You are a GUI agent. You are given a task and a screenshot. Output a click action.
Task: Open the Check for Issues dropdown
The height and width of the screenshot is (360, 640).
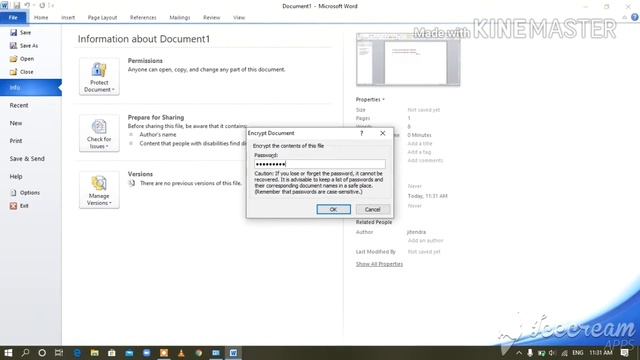coord(99,133)
